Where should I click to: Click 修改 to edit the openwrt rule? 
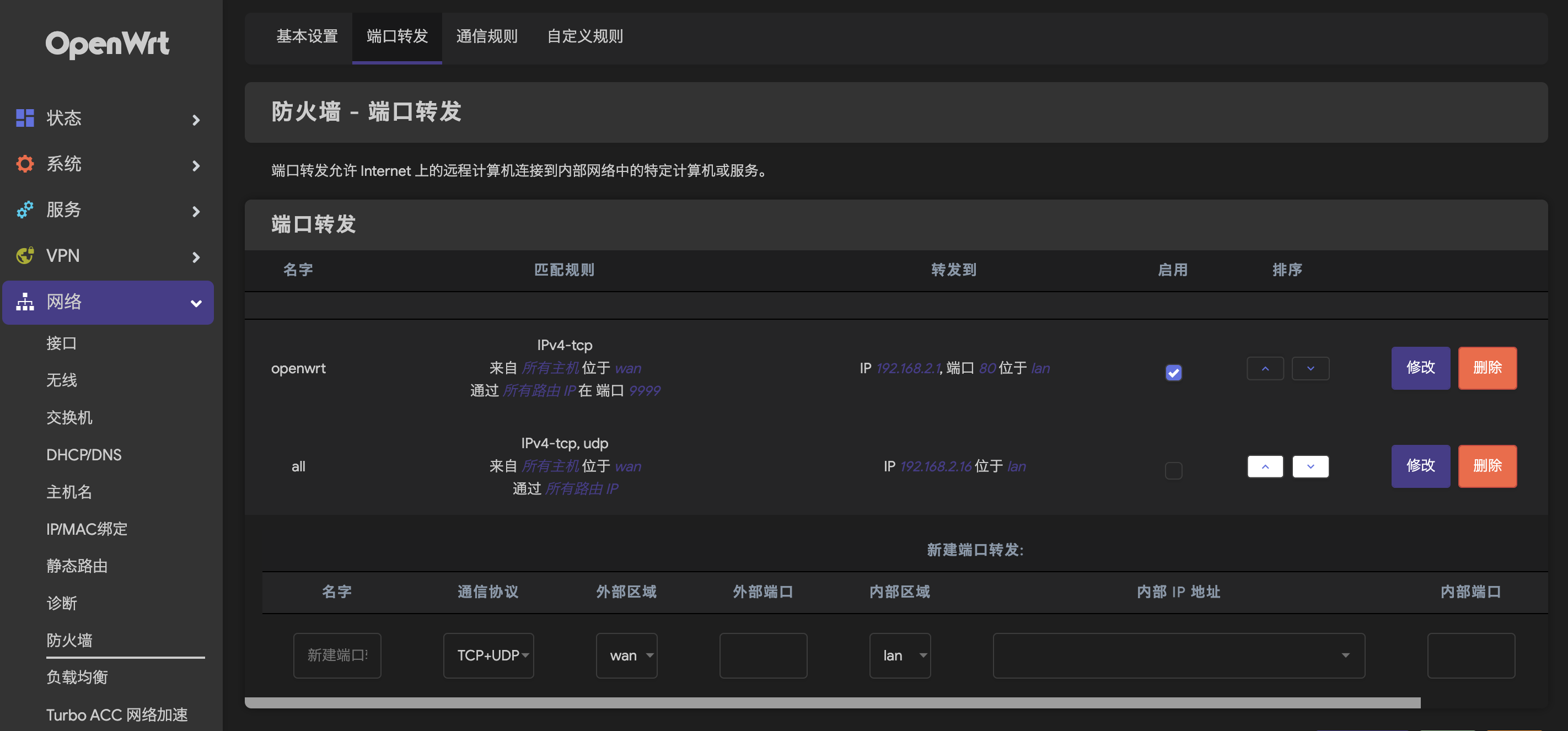tap(1421, 368)
